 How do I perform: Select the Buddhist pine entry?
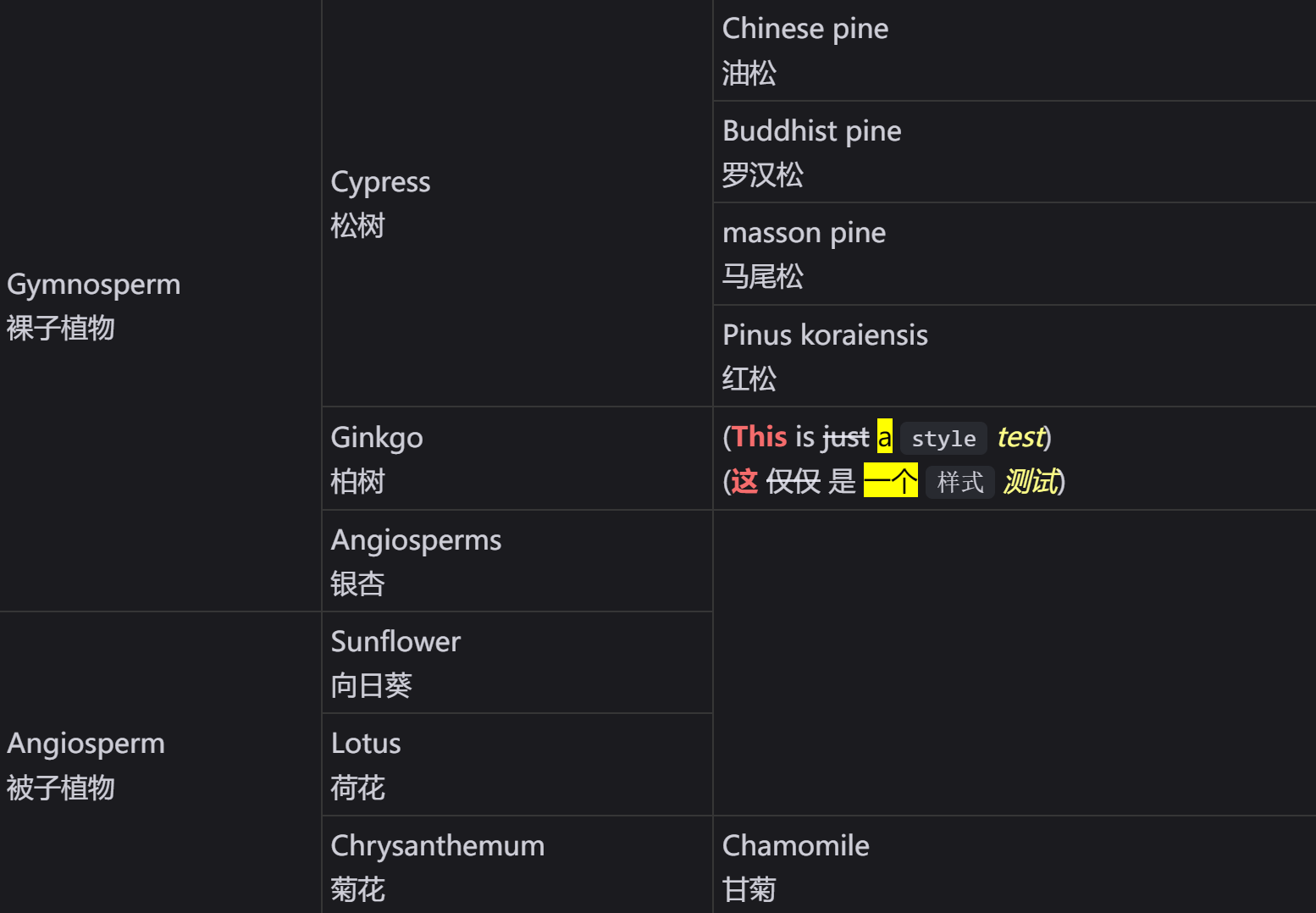pos(811,152)
